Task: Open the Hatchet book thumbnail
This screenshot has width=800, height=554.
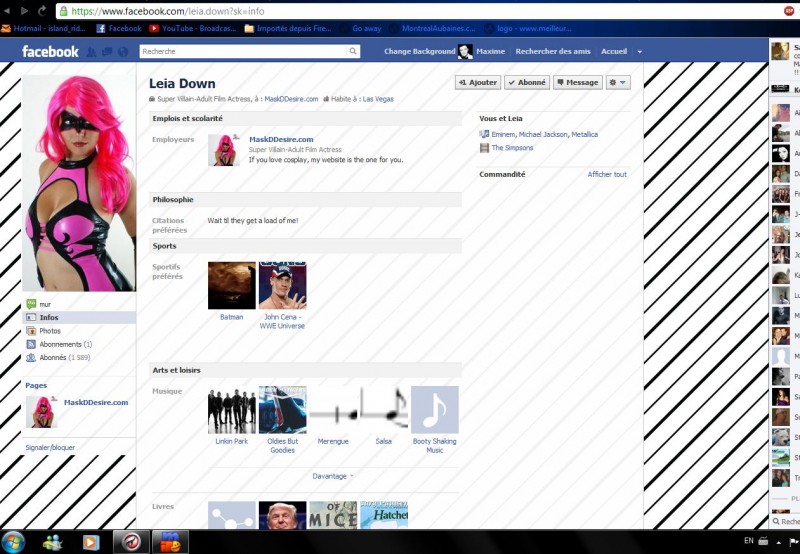Action: pos(384,515)
